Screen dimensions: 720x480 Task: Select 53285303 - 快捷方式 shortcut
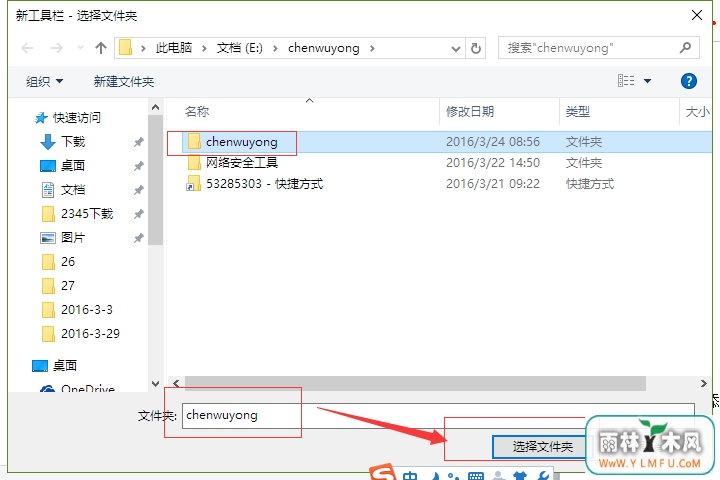coord(264,184)
